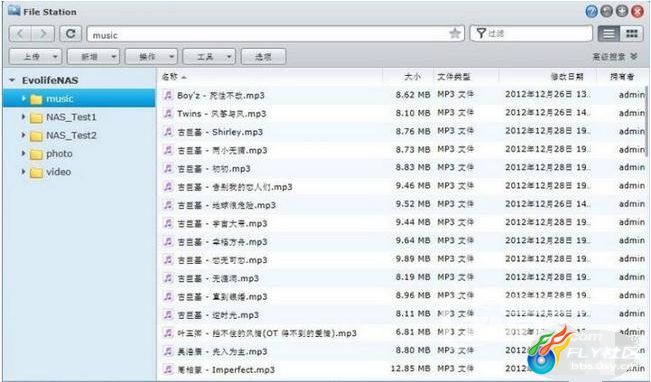The height and width of the screenshot is (382, 651).
Task: Click the 9.44 MB size cell
Action: click(x=413, y=223)
